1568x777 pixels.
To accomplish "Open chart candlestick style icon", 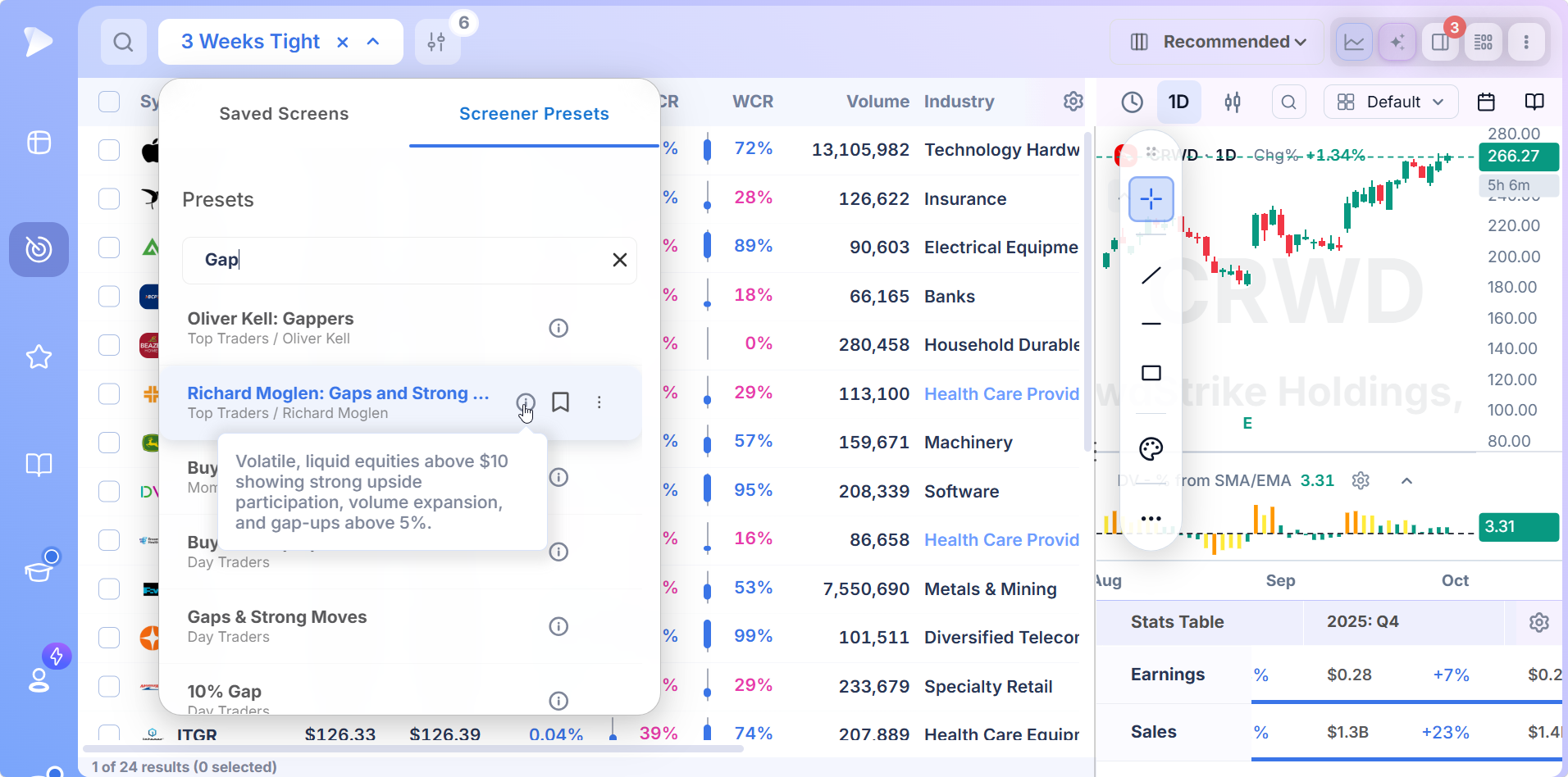I will [x=1233, y=102].
